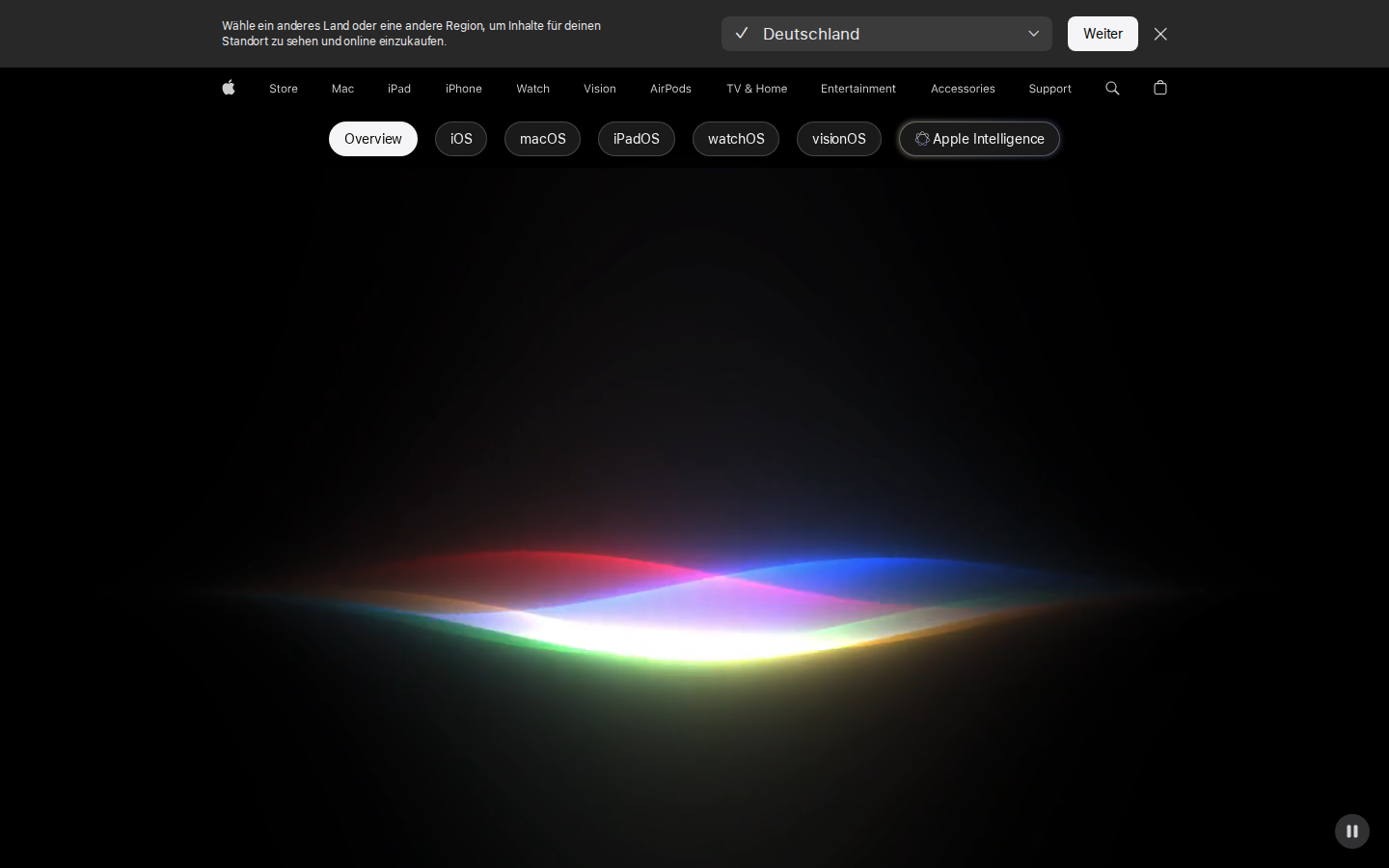Open the TV & Home menu
1389x868 pixels.
(757, 89)
